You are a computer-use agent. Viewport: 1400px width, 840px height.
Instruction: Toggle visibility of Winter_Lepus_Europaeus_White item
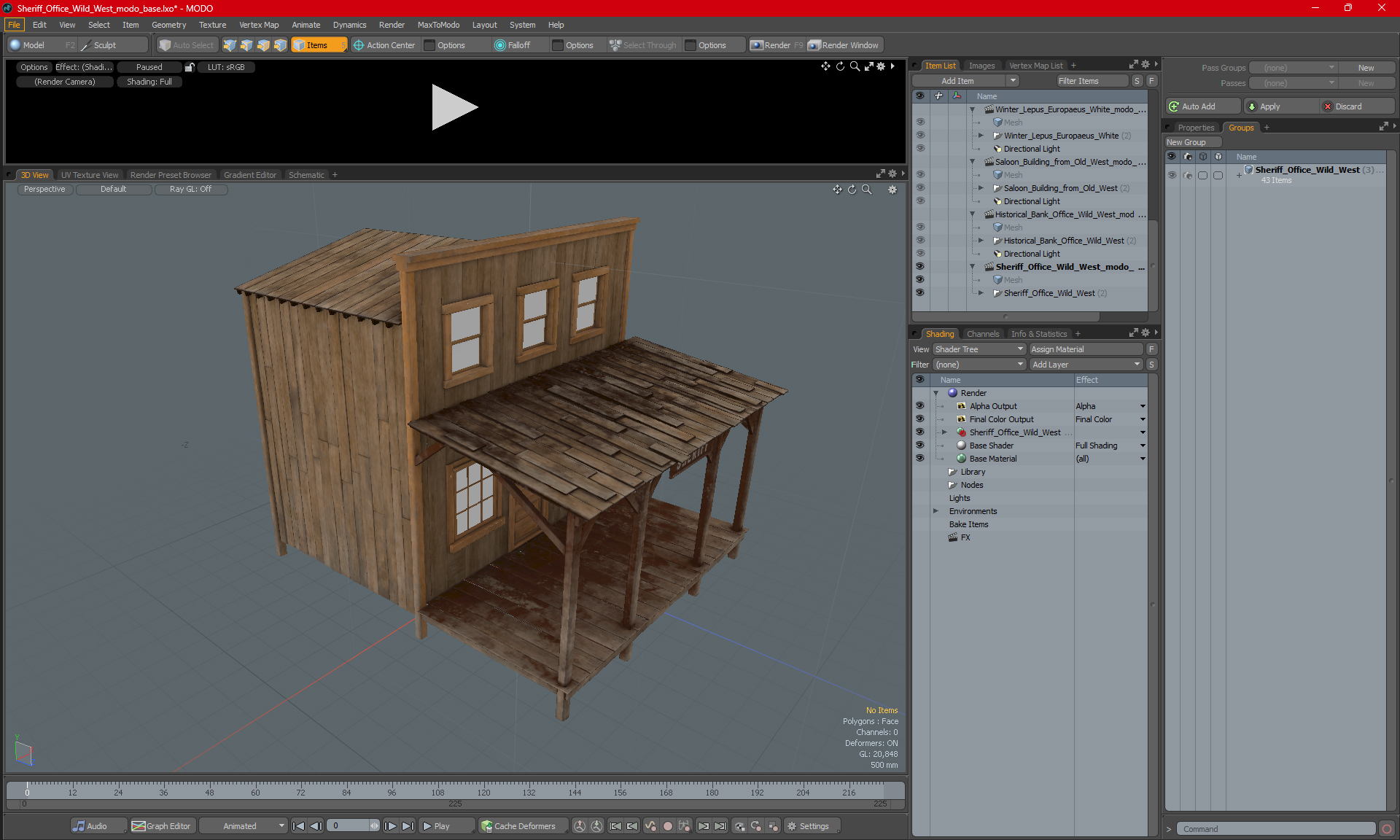[x=920, y=136]
